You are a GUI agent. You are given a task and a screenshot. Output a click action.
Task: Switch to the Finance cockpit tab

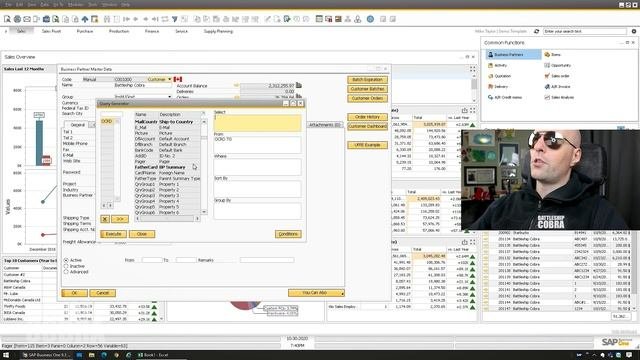(x=152, y=31)
